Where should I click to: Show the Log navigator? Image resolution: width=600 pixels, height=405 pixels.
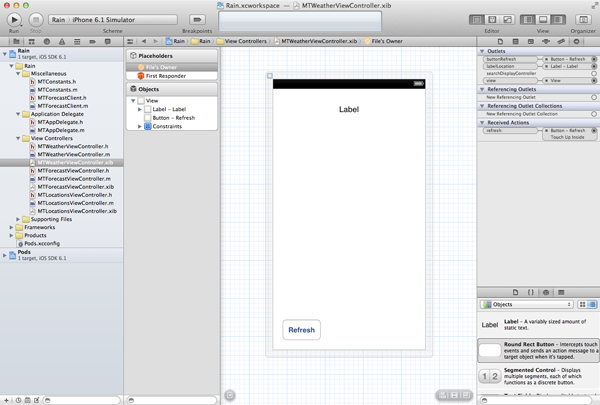coord(108,41)
